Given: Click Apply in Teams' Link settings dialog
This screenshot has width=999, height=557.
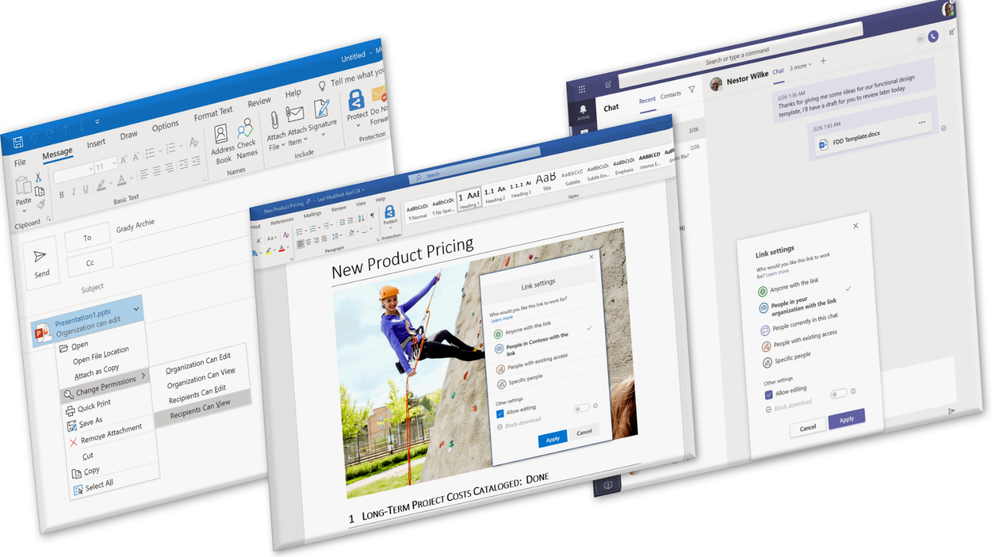Looking at the screenshot, I should (846, 419).
